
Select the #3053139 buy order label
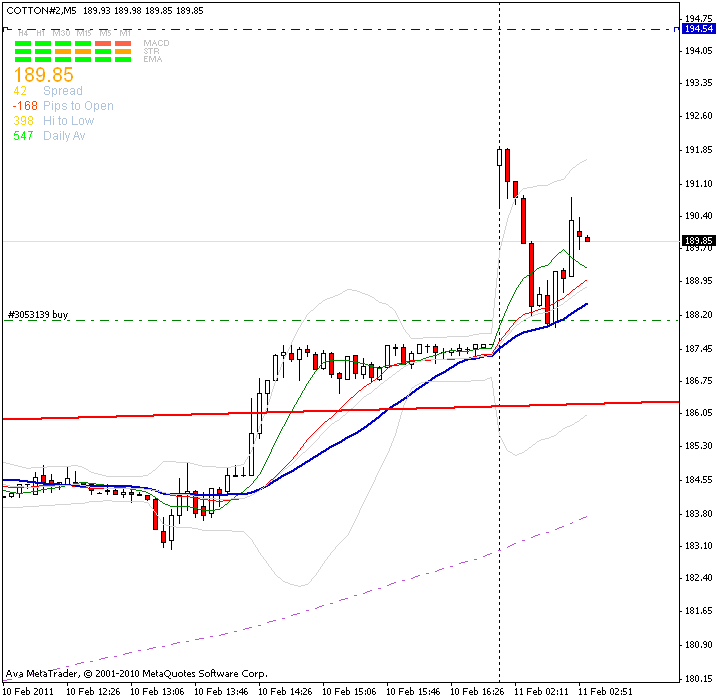(x=38, y=313)
